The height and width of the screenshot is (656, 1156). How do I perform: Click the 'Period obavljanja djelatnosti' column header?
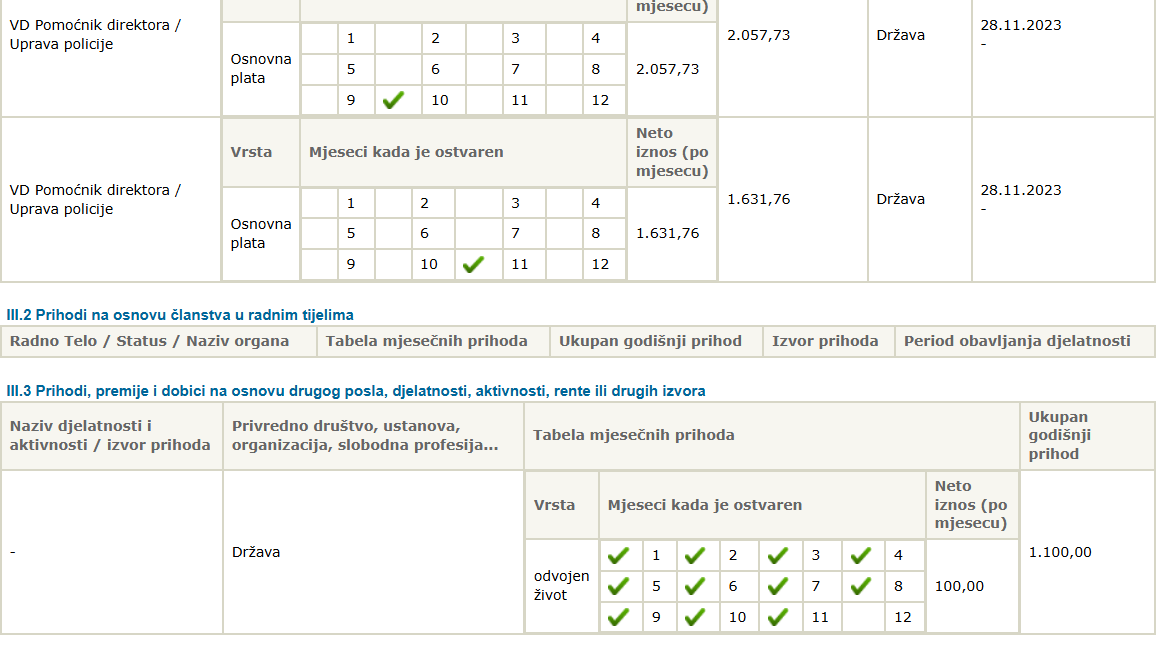pos(1017,341)
